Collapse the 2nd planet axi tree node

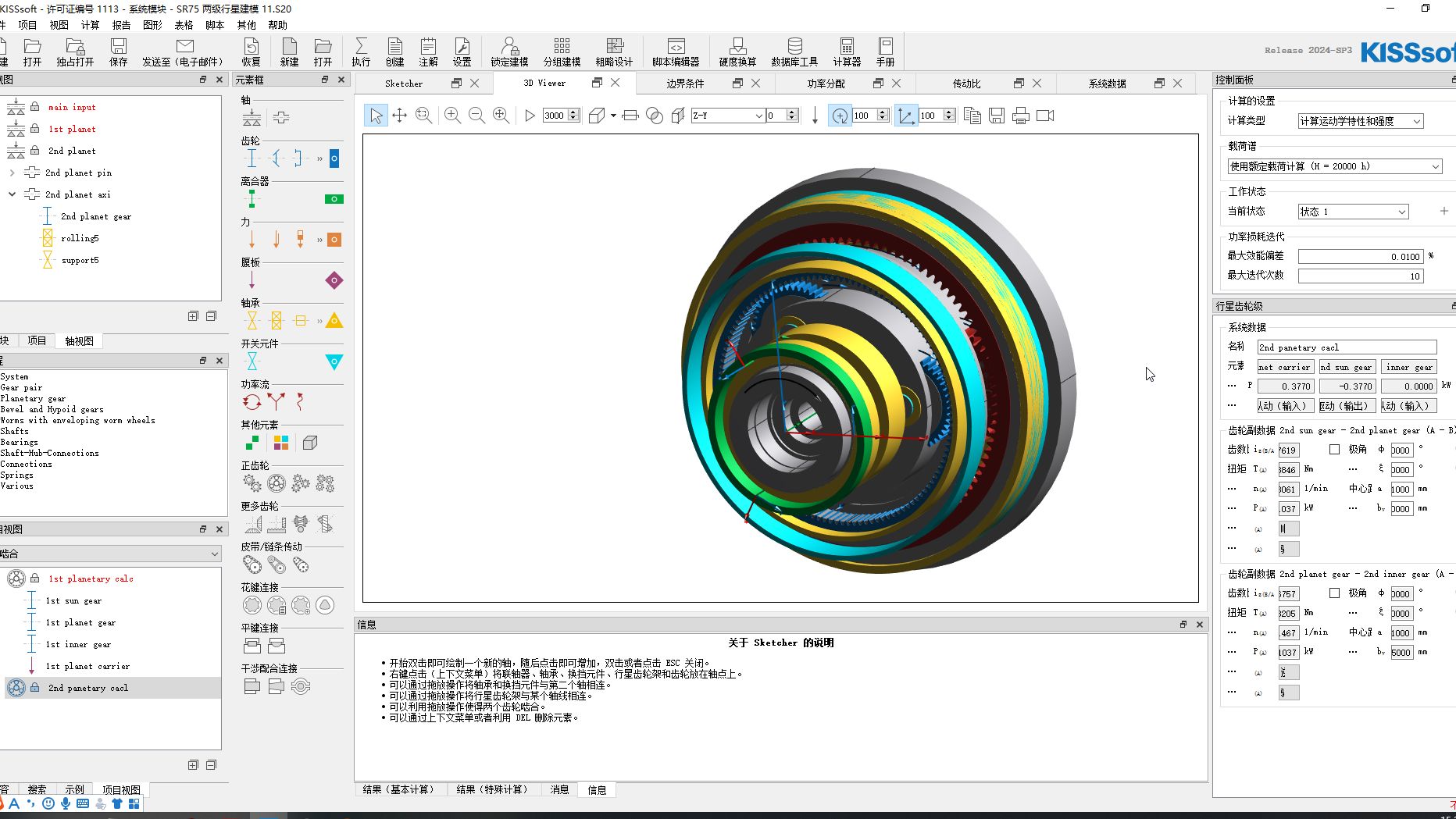pos(12,194)
